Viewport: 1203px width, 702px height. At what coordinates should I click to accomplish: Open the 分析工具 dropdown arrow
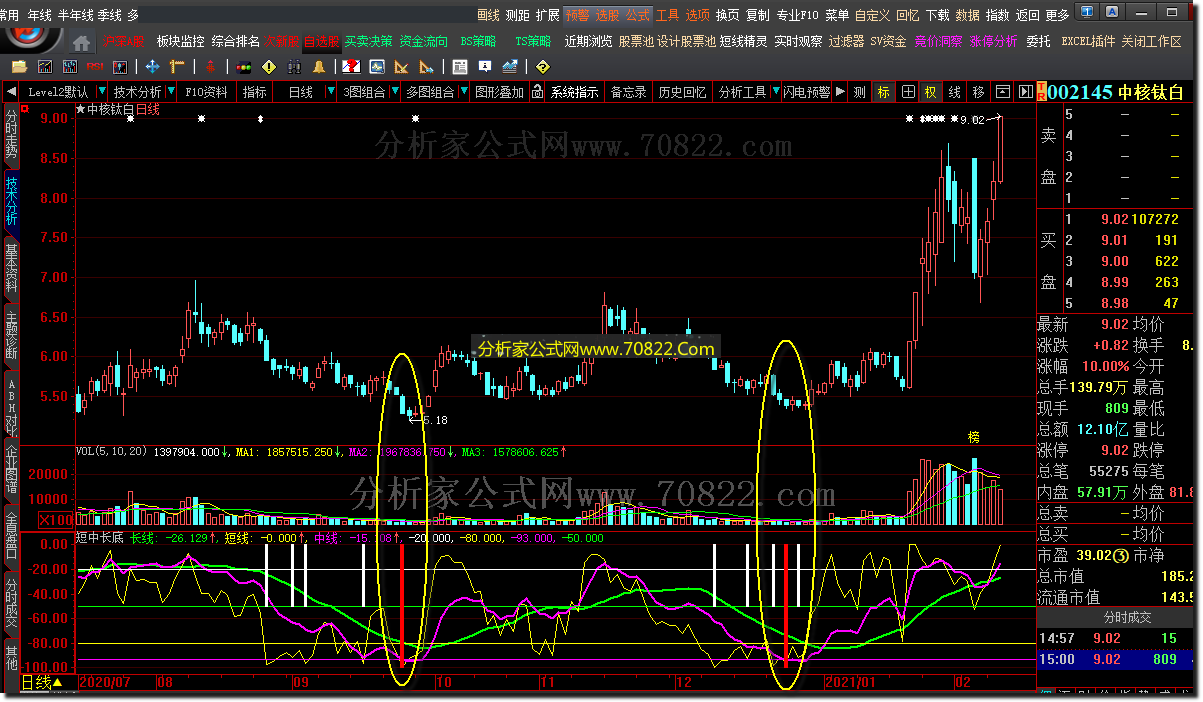pyautogui.click(x=776, y=92)
